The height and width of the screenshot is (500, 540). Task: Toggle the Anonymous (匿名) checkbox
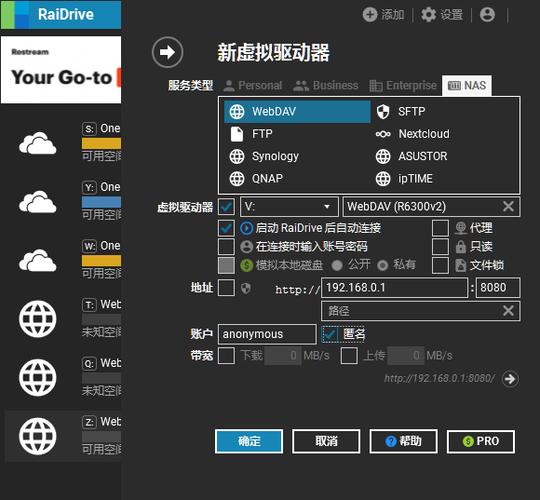[330, 334]
